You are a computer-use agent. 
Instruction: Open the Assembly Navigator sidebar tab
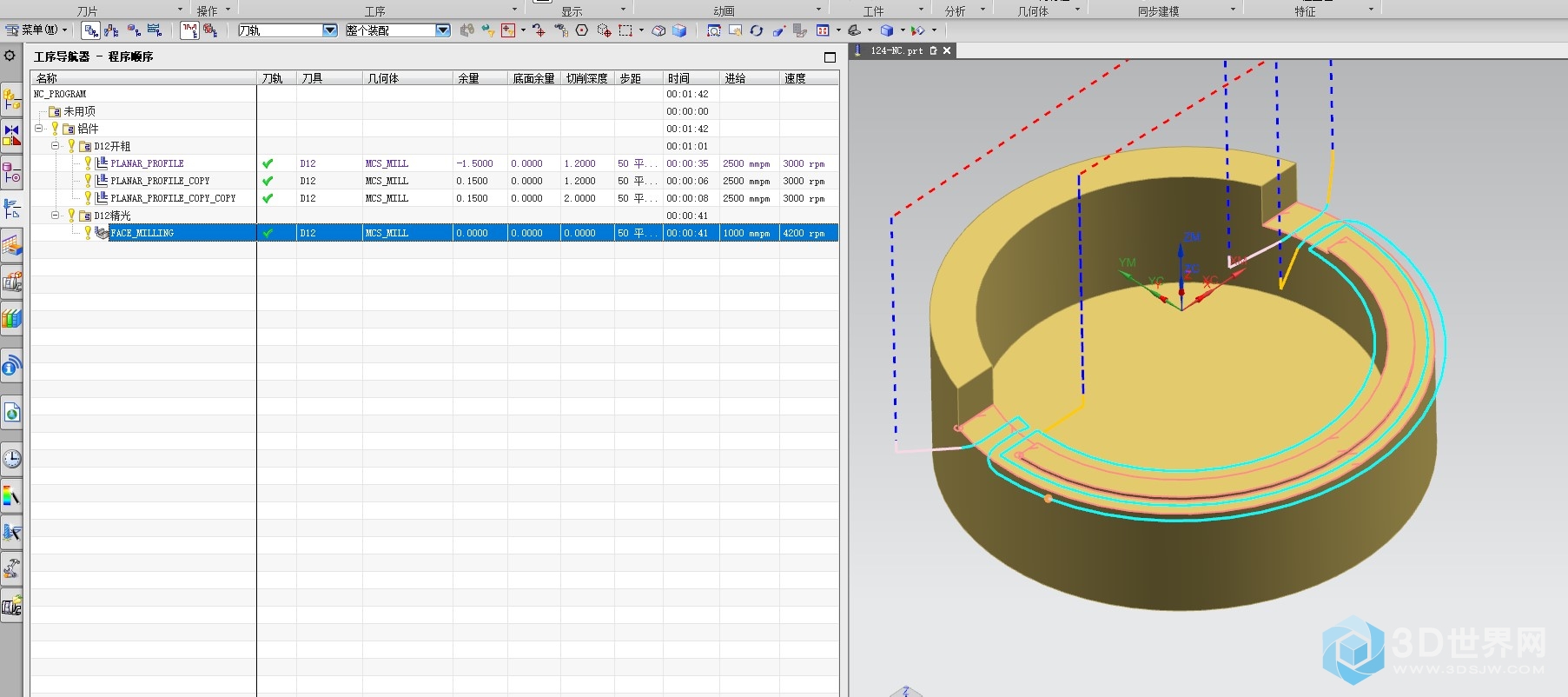click(11, 100)
